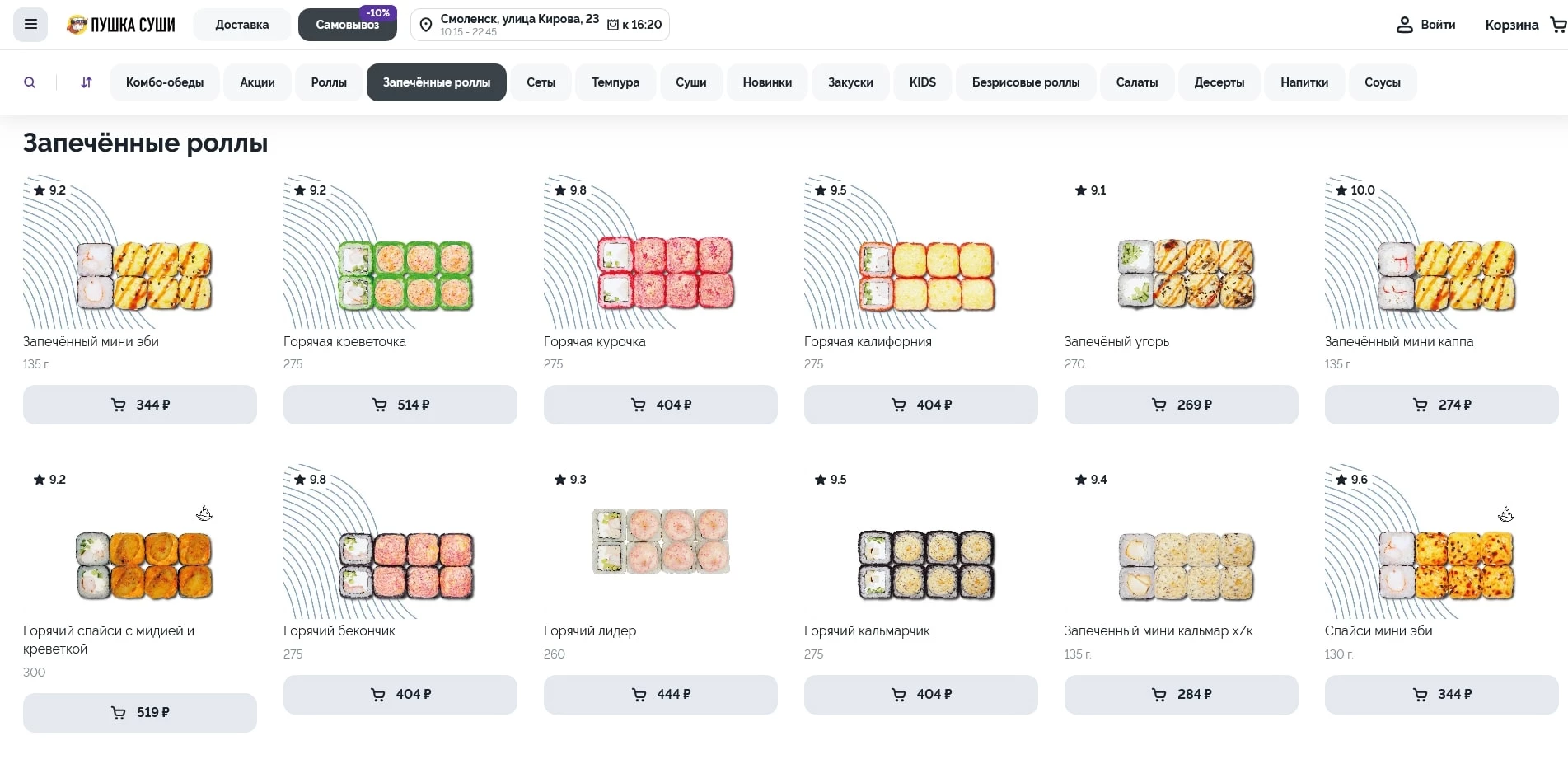Open the Горячий лидер product image
Viewport: 1568px width, 764px height.
660,541
